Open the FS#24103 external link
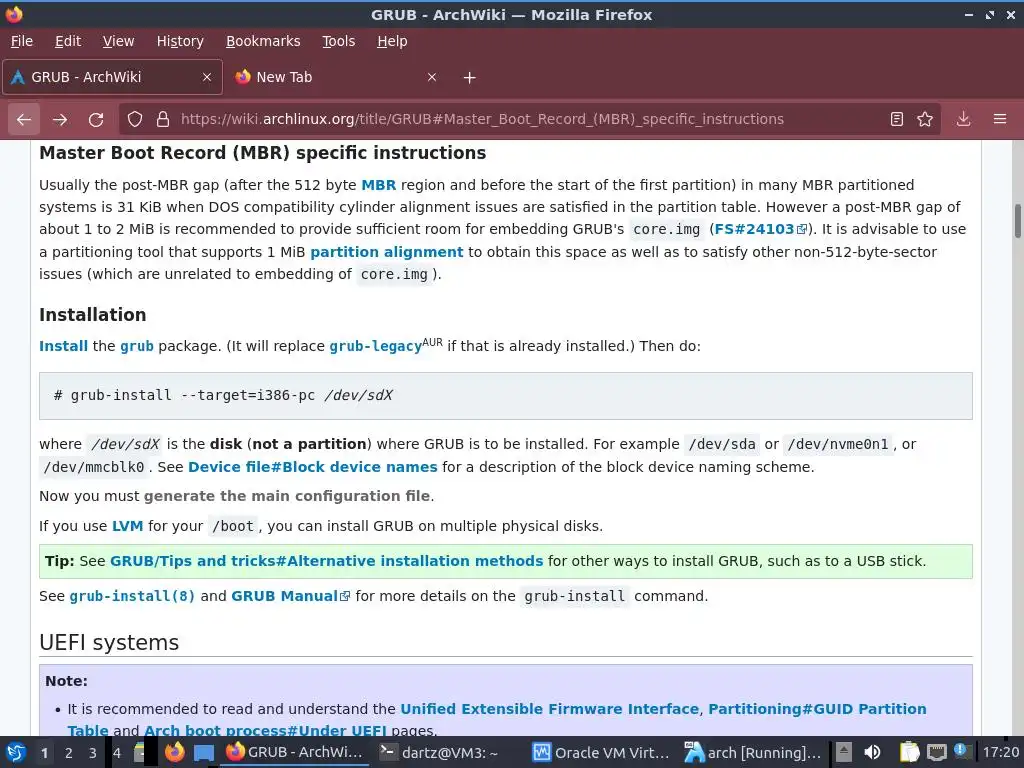 pos(761,229)
